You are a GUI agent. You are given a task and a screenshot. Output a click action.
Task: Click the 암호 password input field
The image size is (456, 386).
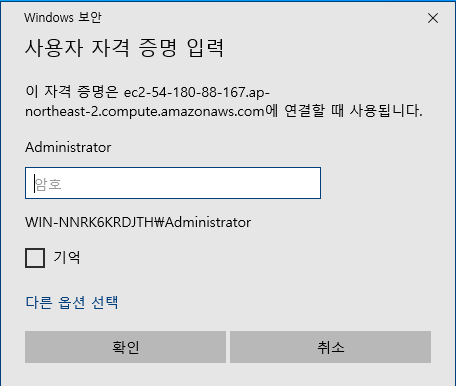click(173, 183)
